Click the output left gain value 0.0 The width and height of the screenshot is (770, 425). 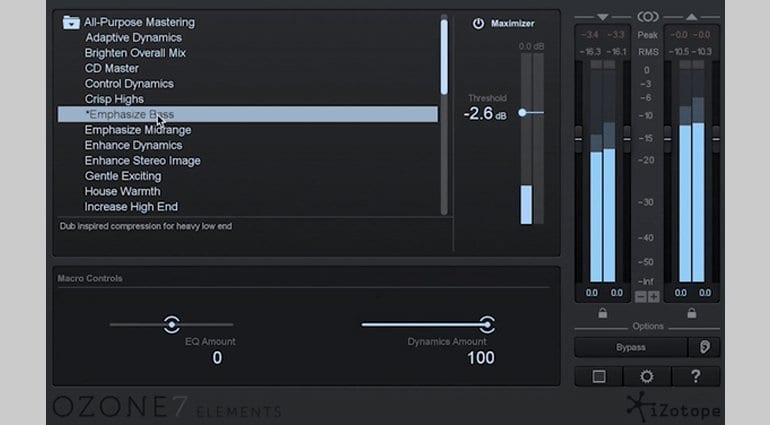pyautogui.click(x=681, y=293)
